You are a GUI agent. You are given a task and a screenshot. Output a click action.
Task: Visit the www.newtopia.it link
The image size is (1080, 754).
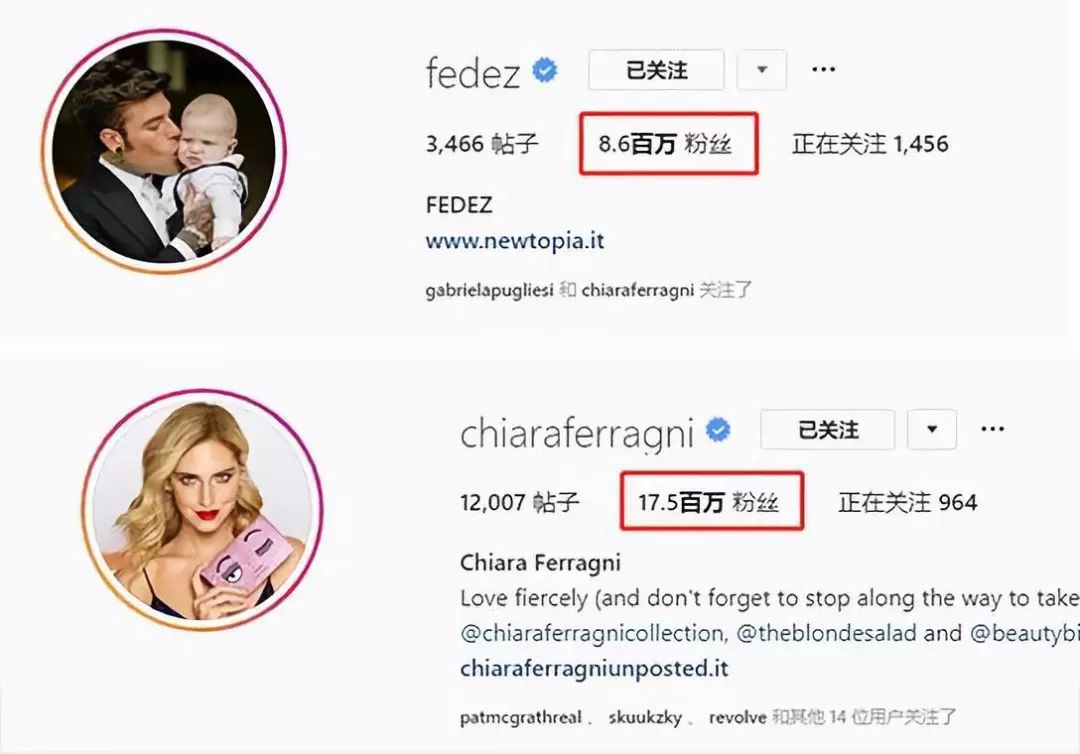pos(515,241)
